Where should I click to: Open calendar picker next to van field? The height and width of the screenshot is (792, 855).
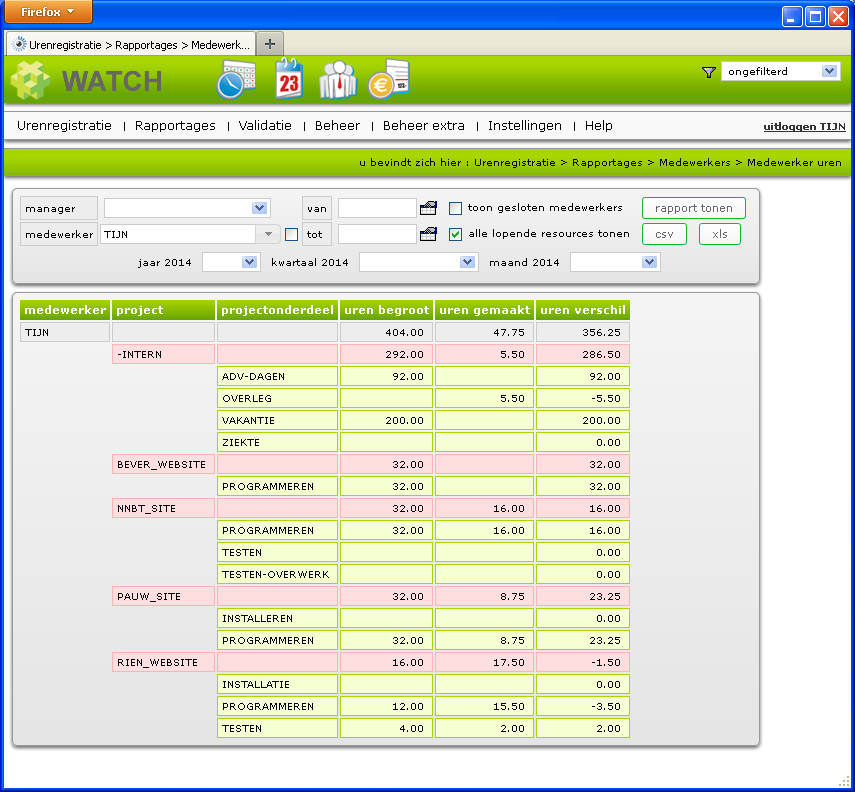(428, 208)
